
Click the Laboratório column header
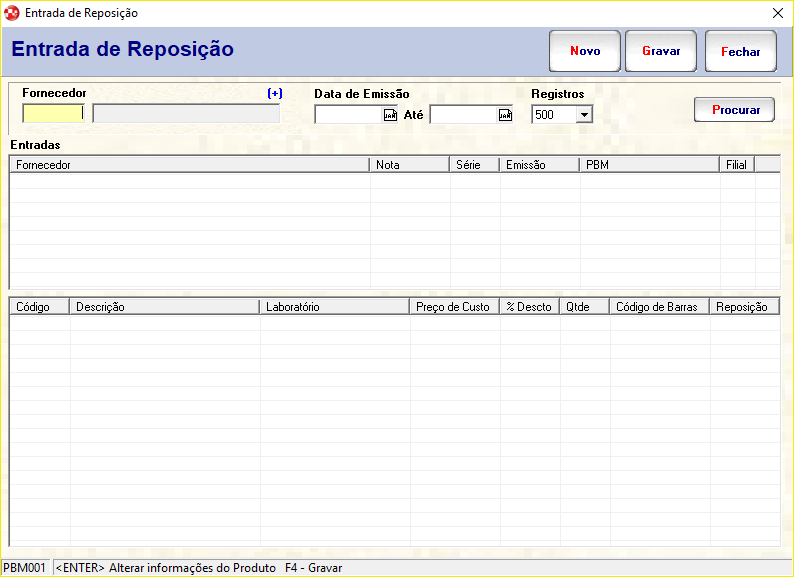coord(335,306)
